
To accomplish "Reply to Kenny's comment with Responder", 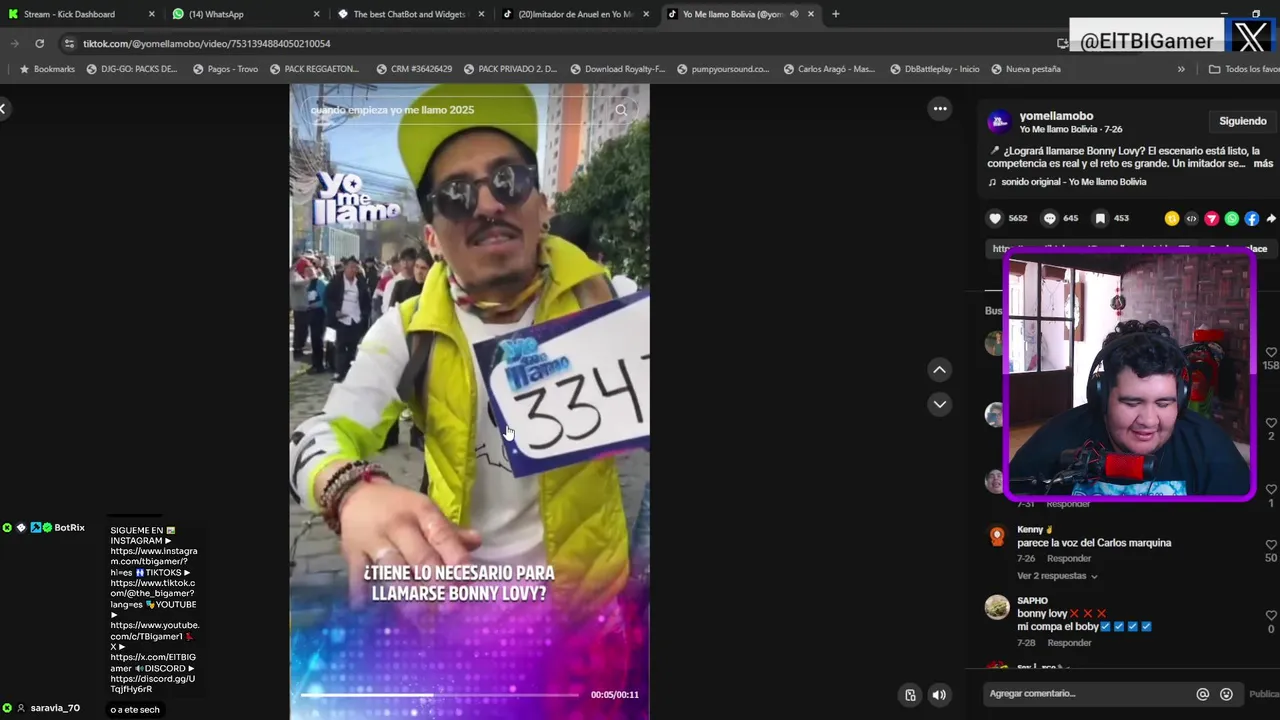I will [1069, 559].
